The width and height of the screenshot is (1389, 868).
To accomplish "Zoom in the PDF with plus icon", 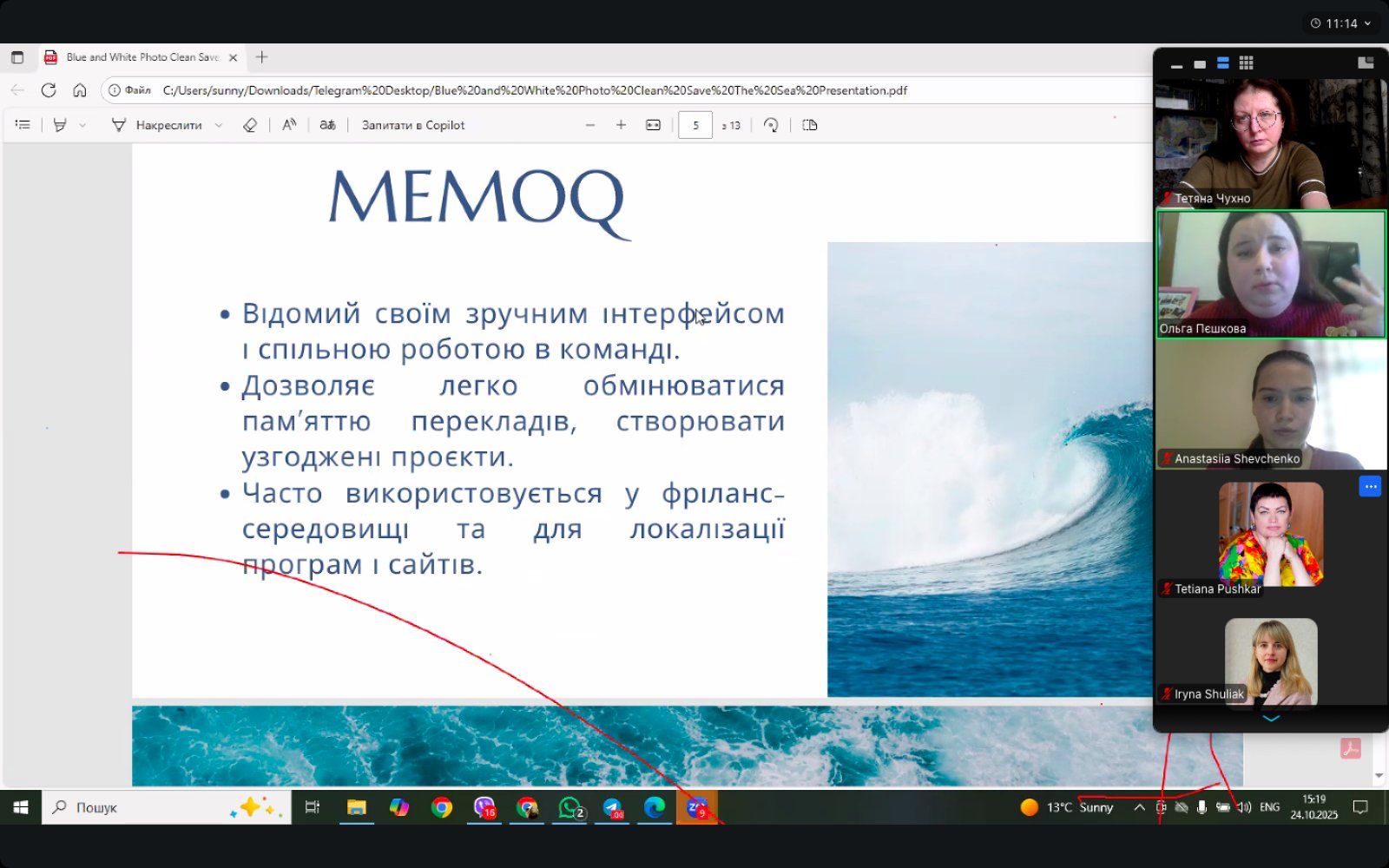I will (621, 125).
